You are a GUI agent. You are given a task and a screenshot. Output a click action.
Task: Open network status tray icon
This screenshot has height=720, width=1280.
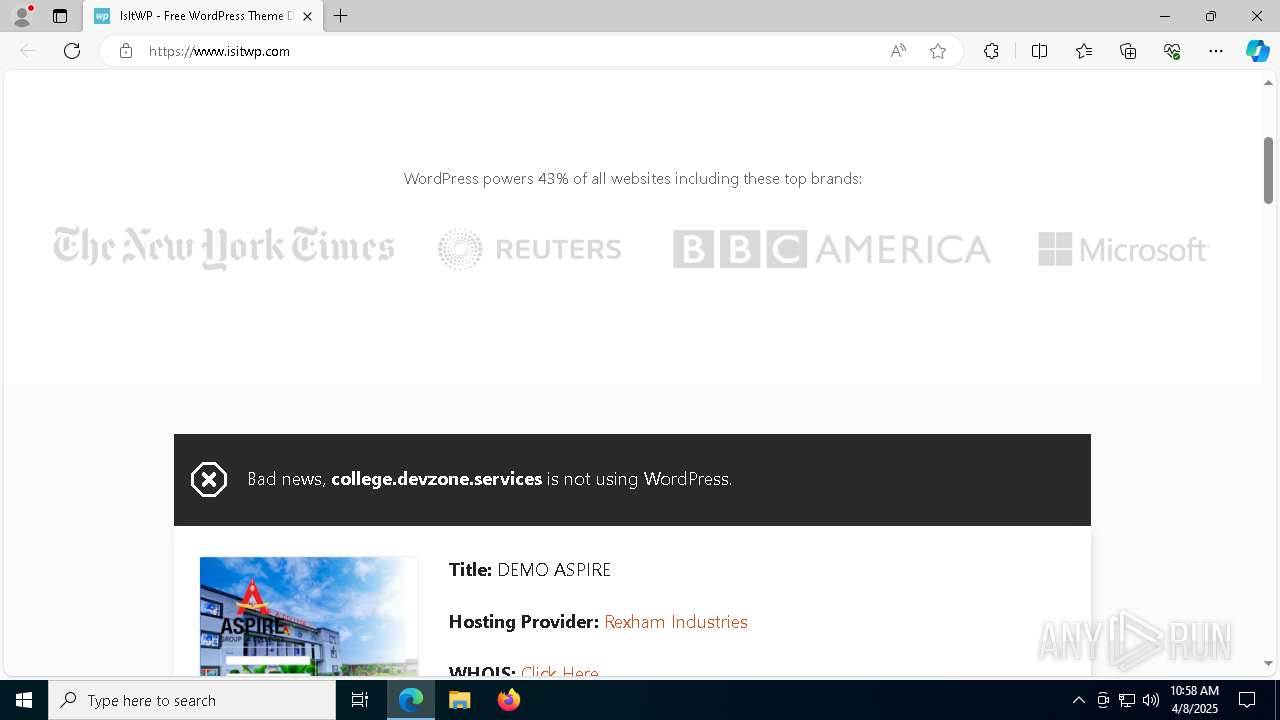[1127, 700]
